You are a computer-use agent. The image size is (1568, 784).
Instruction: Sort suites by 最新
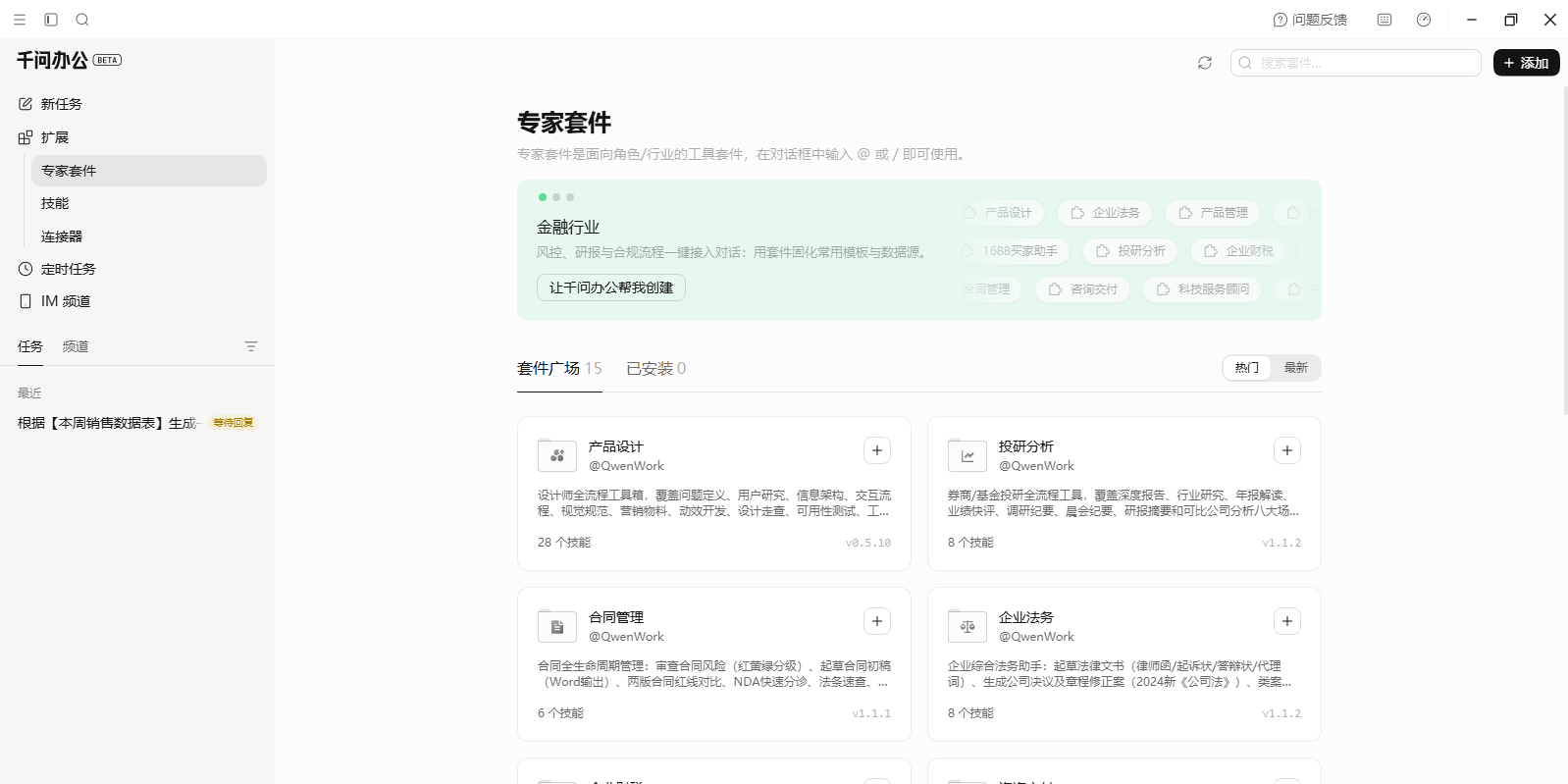tap(1296, 368)
